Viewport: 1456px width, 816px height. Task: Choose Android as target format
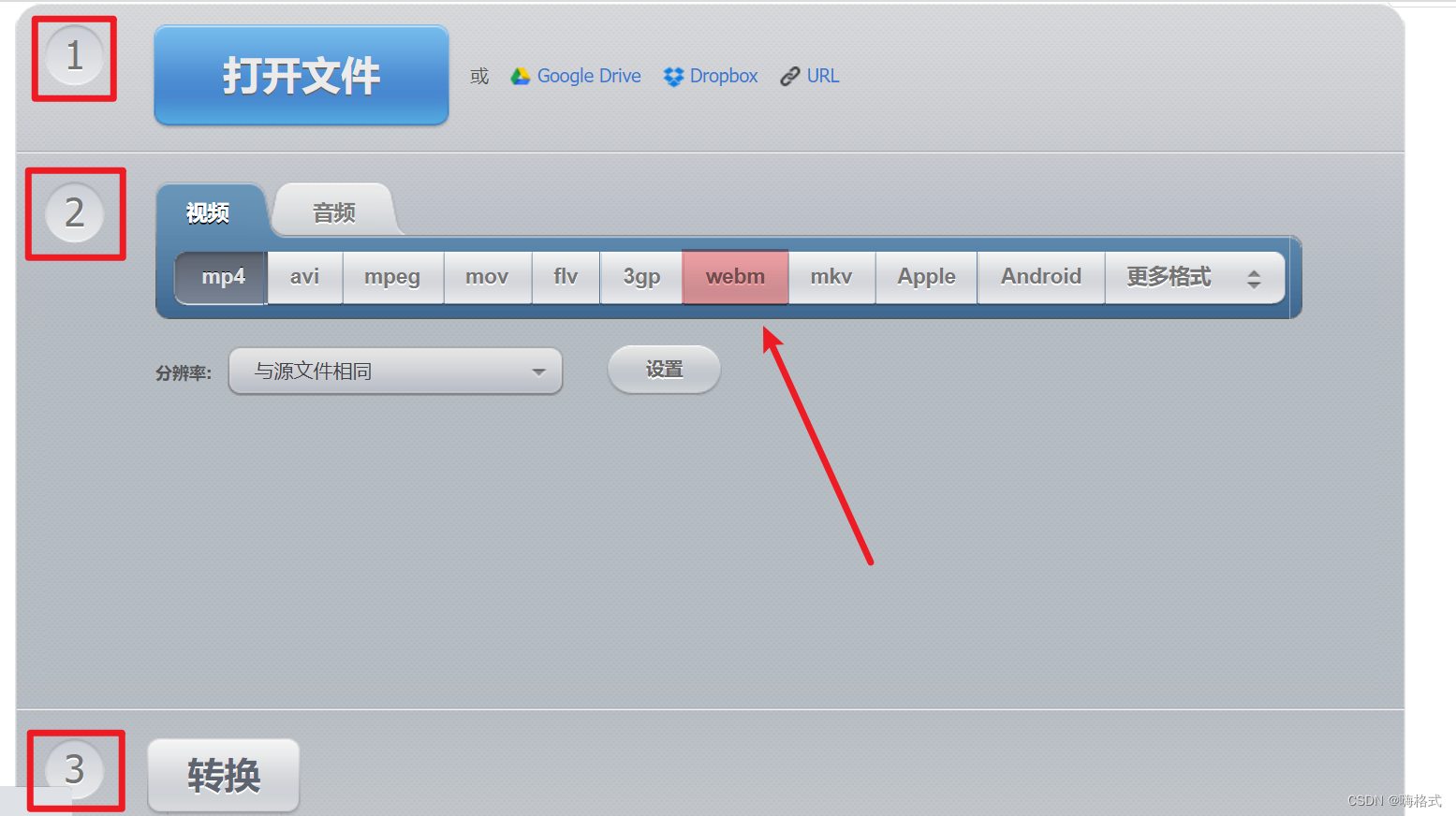(1040, 277)
